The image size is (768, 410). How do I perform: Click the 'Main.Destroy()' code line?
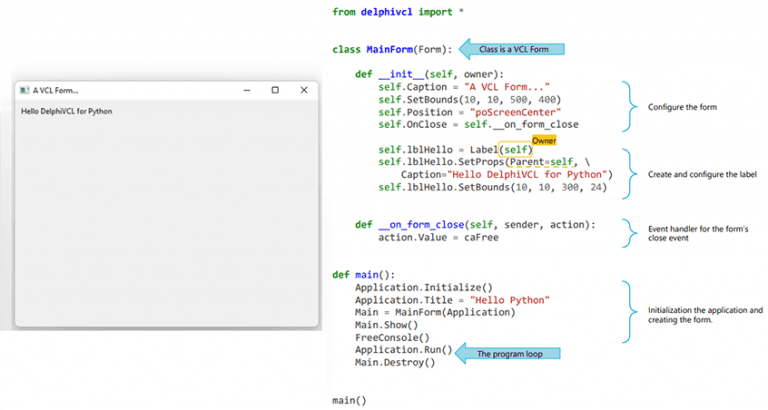[395, 362]
